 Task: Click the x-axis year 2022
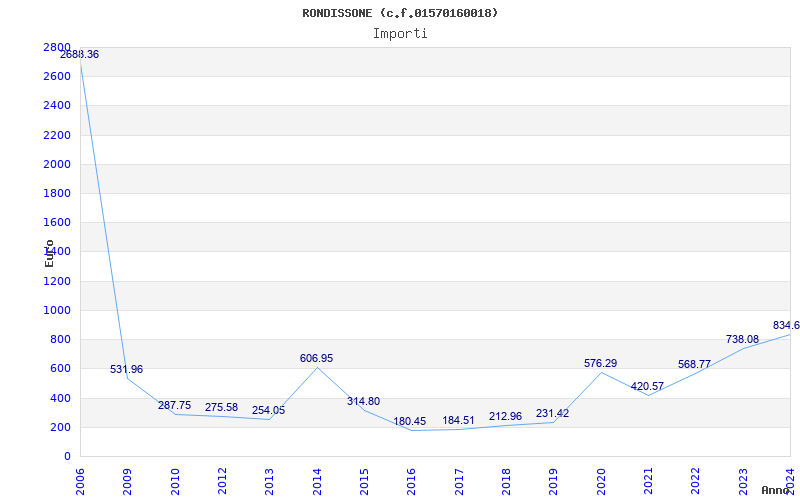click(x=696, y=482)
